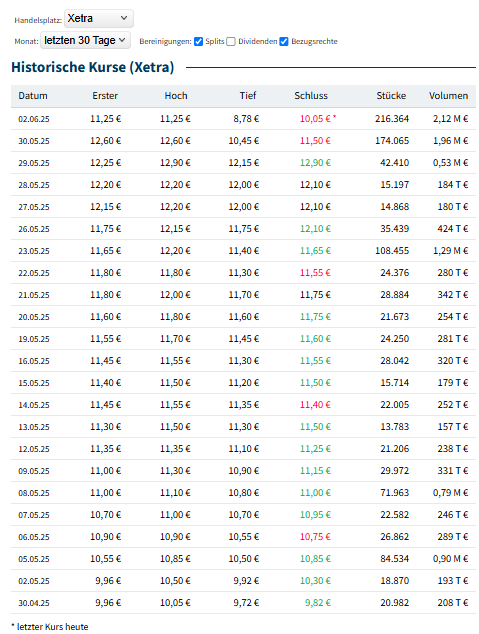
Task: Click Stücke value 13.783
Action: 395,427
